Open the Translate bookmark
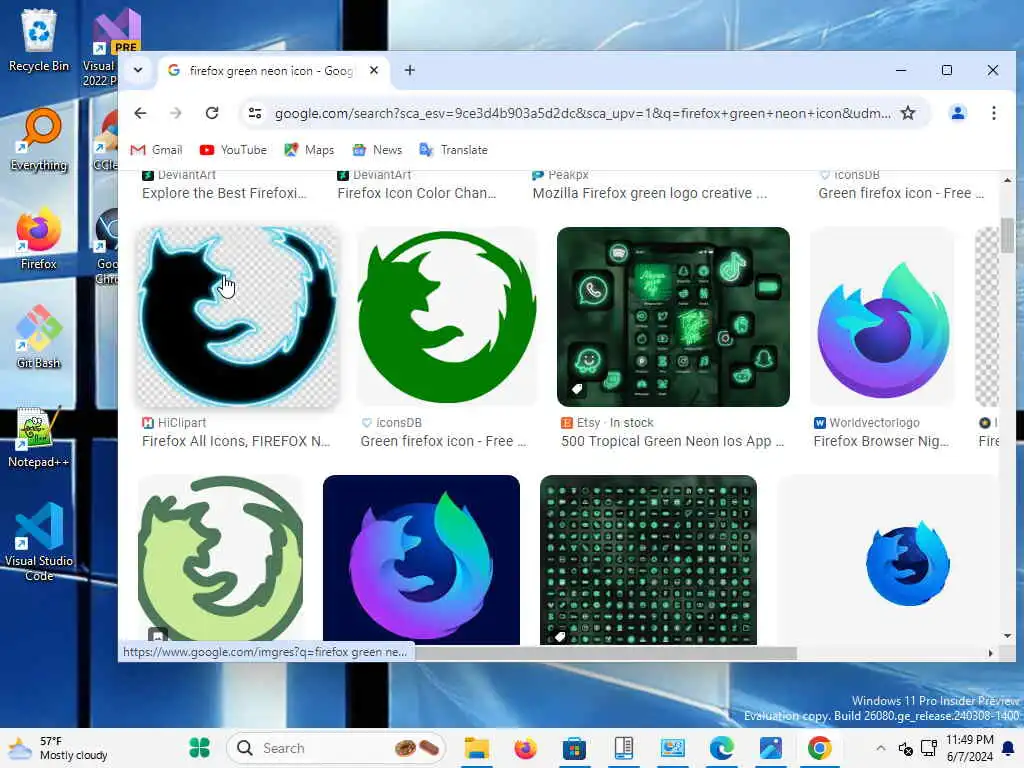The width and height of the screenshot is (1024, 768). (453, 150)
